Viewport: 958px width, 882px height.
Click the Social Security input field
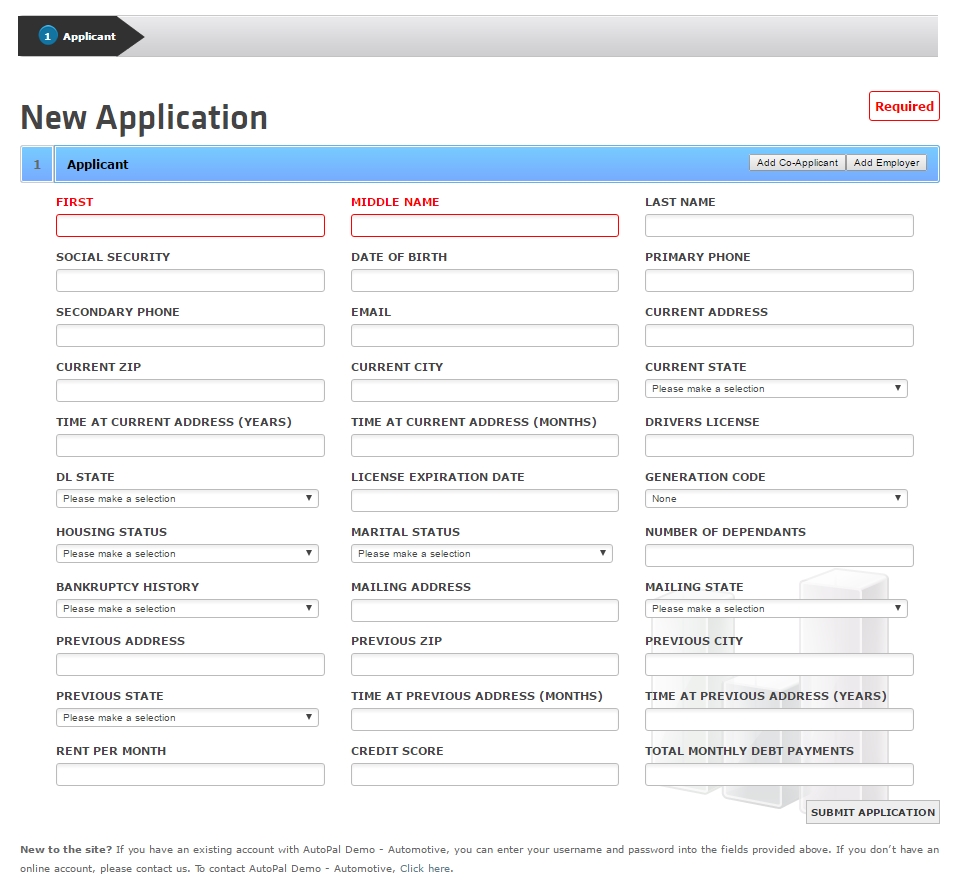point(190,280)
